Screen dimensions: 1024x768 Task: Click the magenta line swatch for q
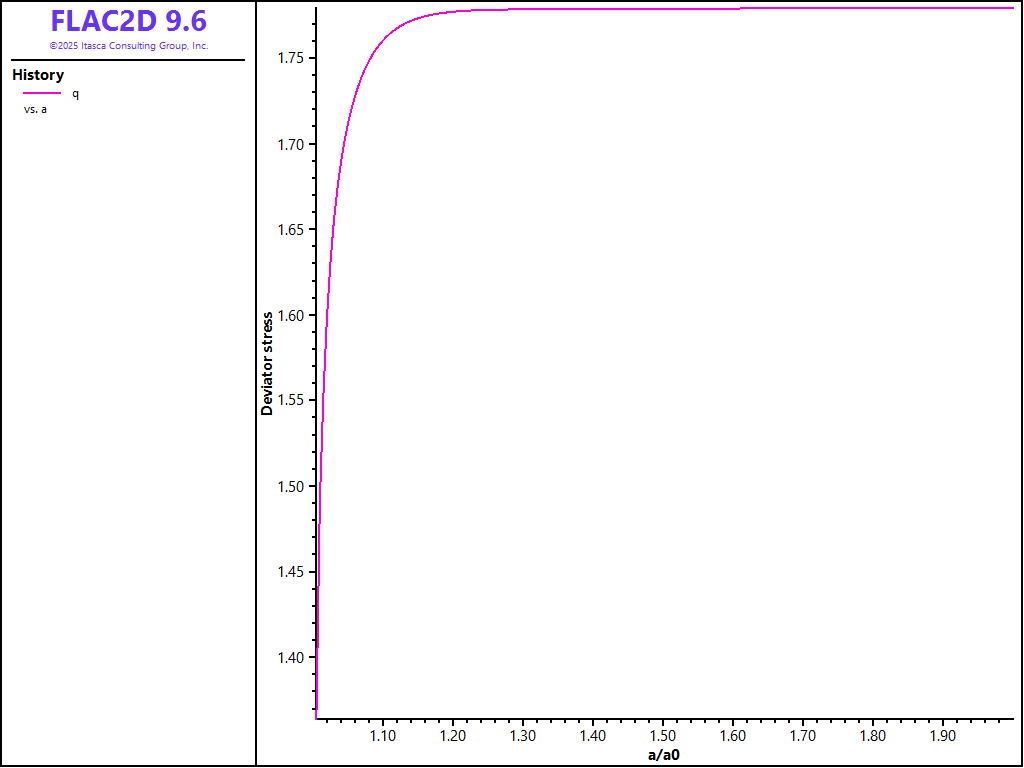(42, 93)
